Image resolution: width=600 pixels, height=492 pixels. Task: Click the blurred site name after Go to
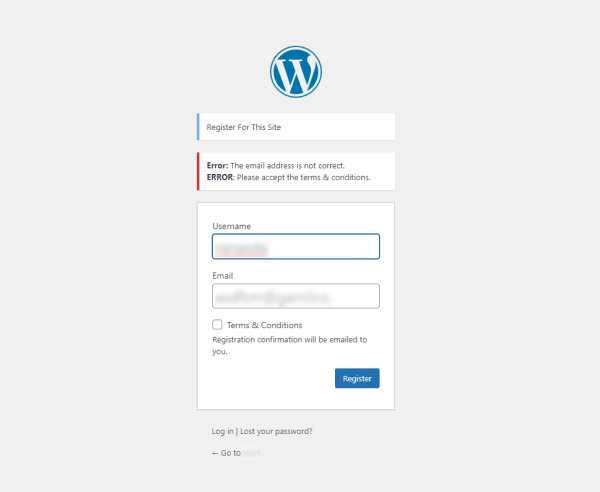251,453
